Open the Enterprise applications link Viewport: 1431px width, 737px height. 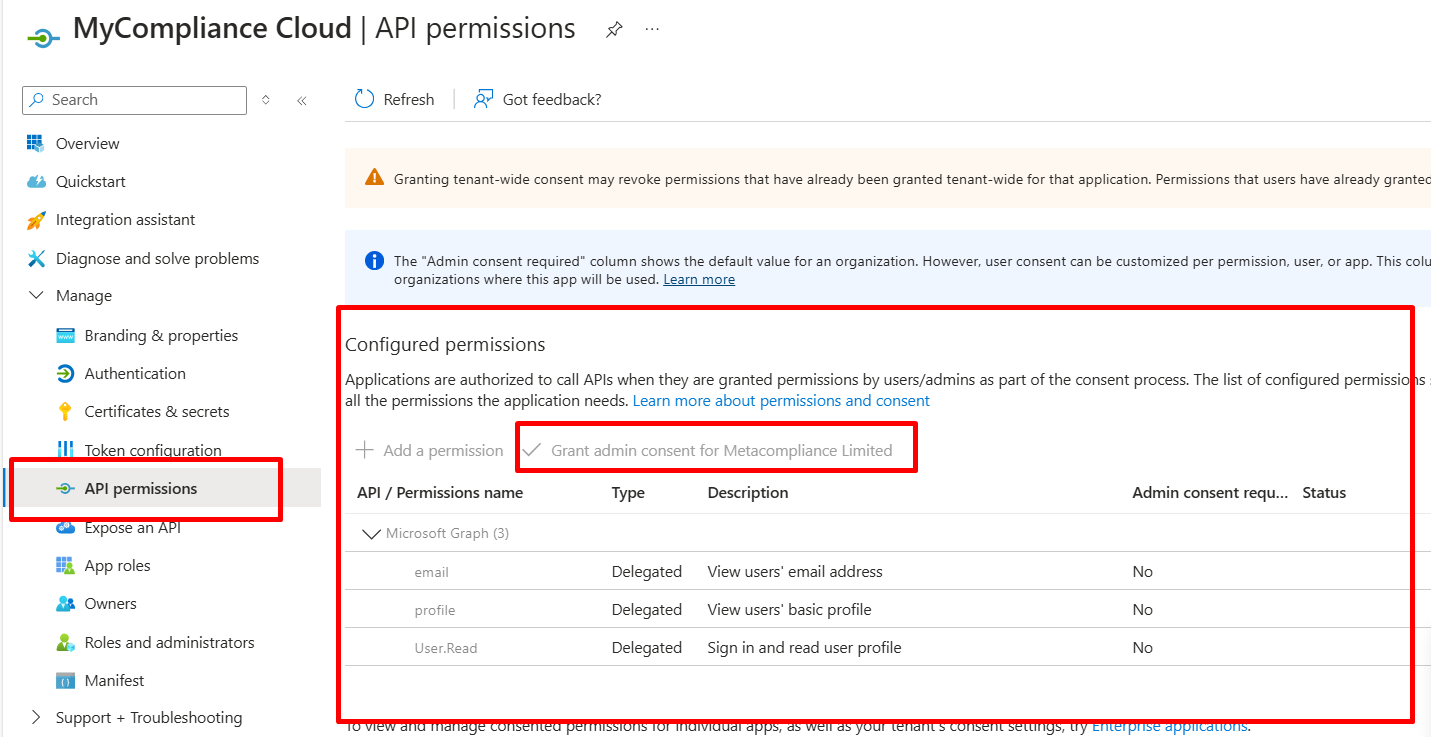point(1169,725)
